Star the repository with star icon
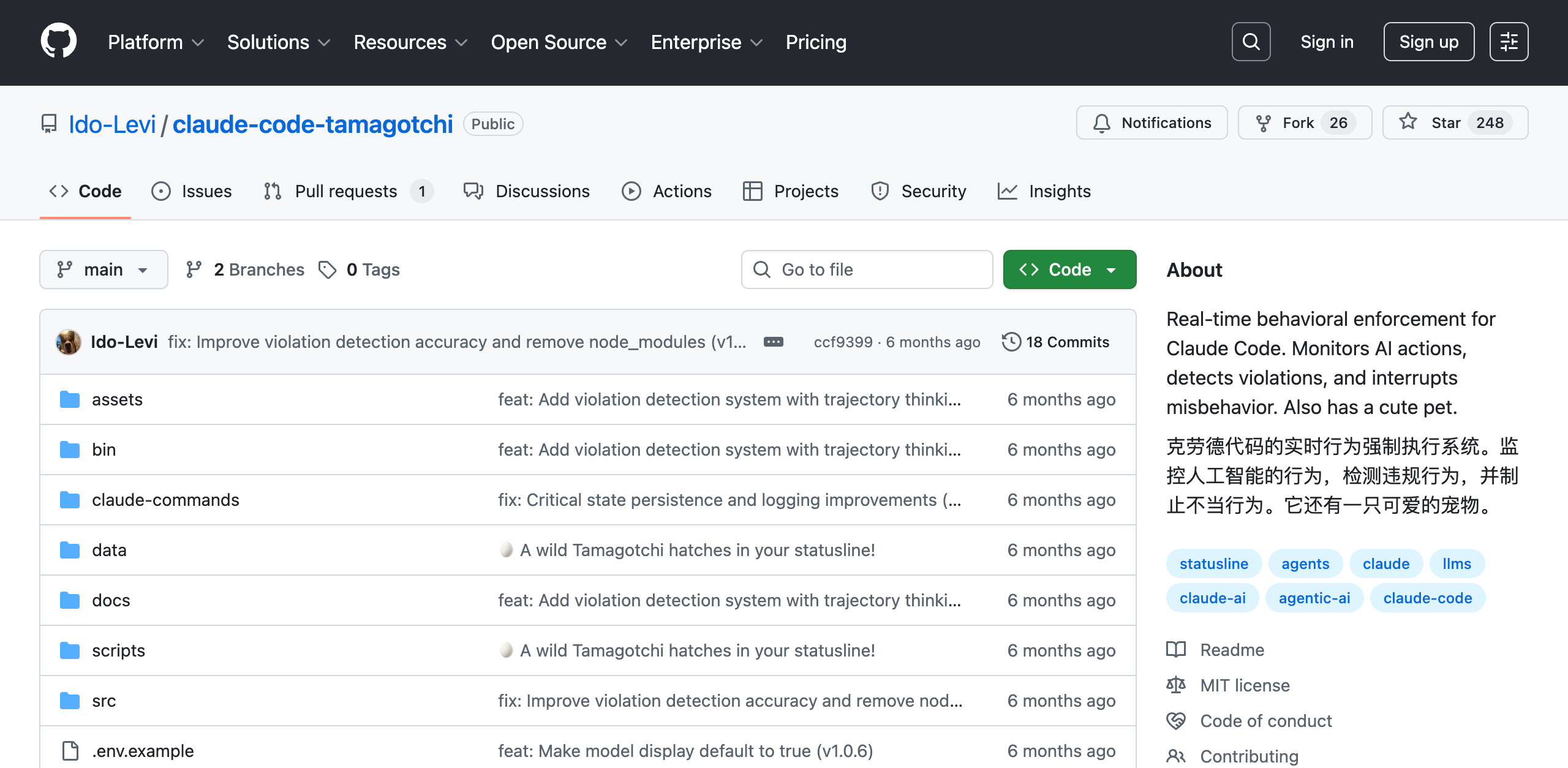Viewport: 1568px width, 768px height. click(x=1409, y=122)
